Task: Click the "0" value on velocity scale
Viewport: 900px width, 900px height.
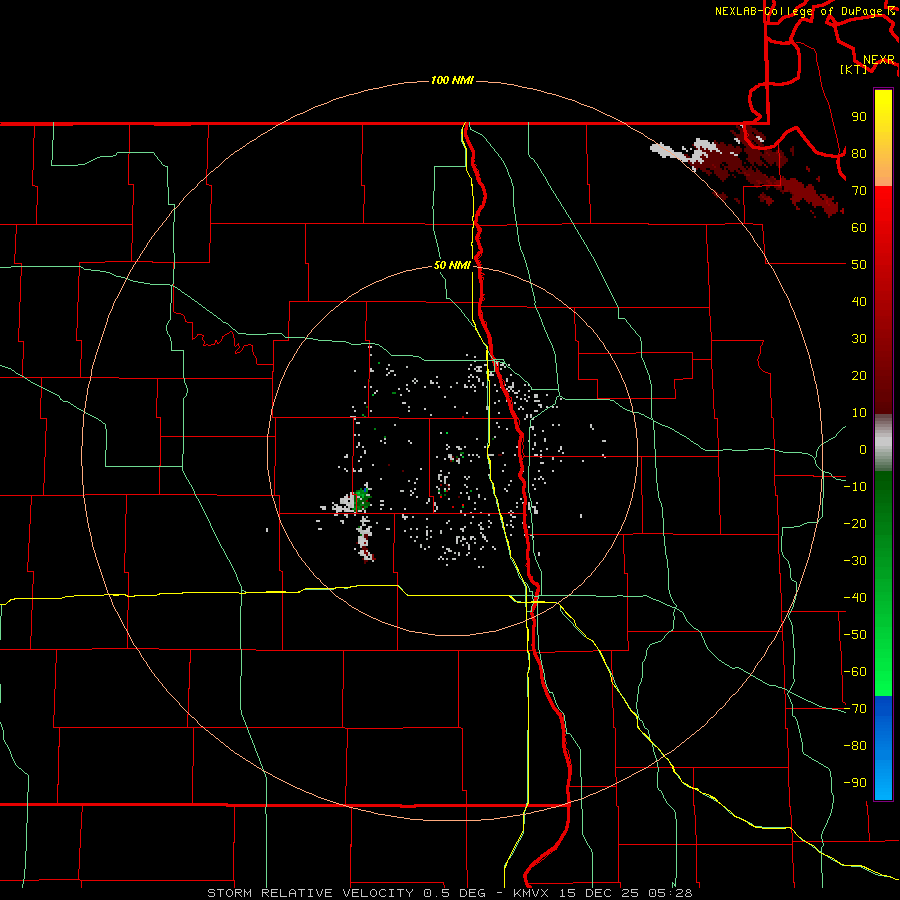Action: (x=863, y=449)
